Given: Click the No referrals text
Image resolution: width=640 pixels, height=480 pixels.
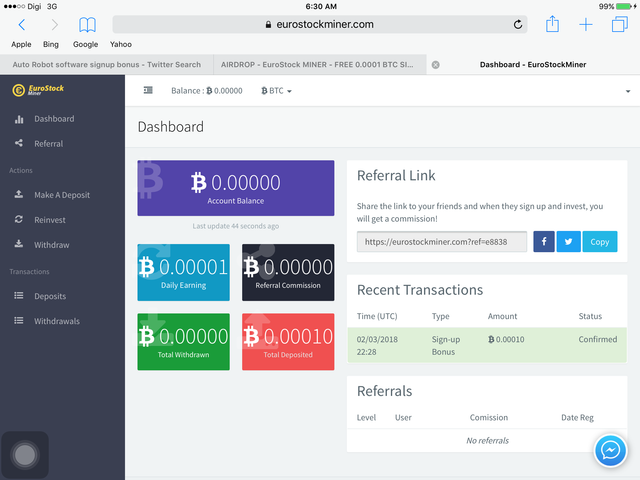Looking at the screenshot, I should click(x=487, y=440).
